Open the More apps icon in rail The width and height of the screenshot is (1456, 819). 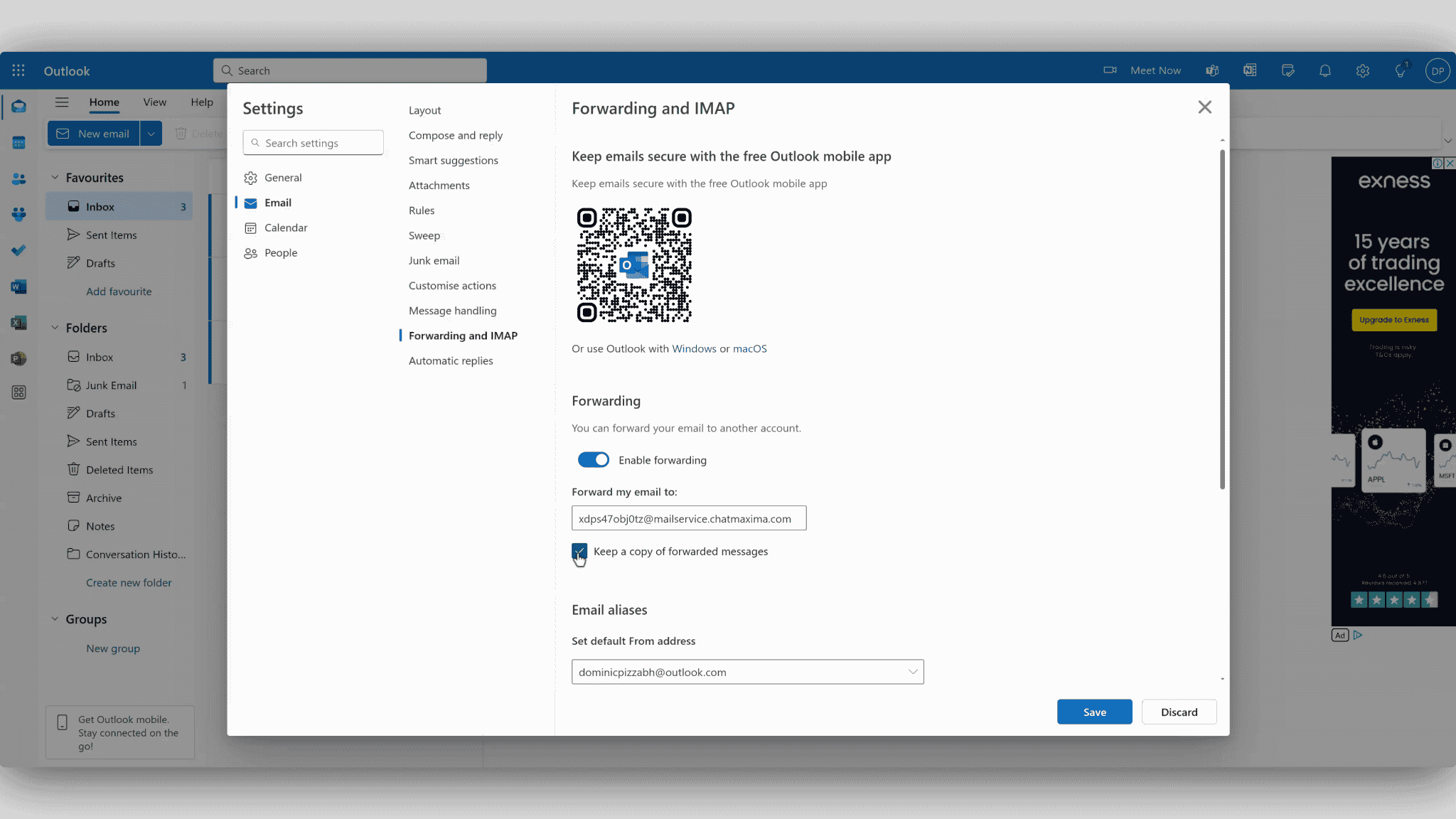18,392
